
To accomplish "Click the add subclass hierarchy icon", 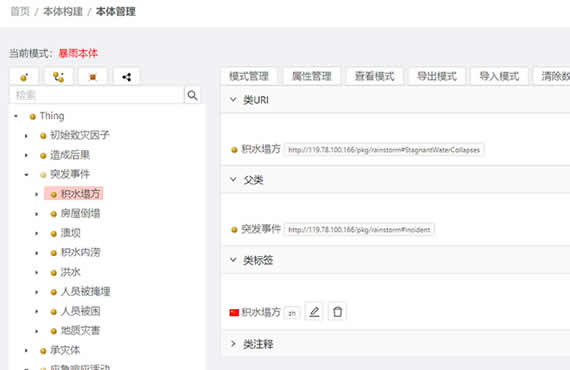I will click(x=59, y=77).
